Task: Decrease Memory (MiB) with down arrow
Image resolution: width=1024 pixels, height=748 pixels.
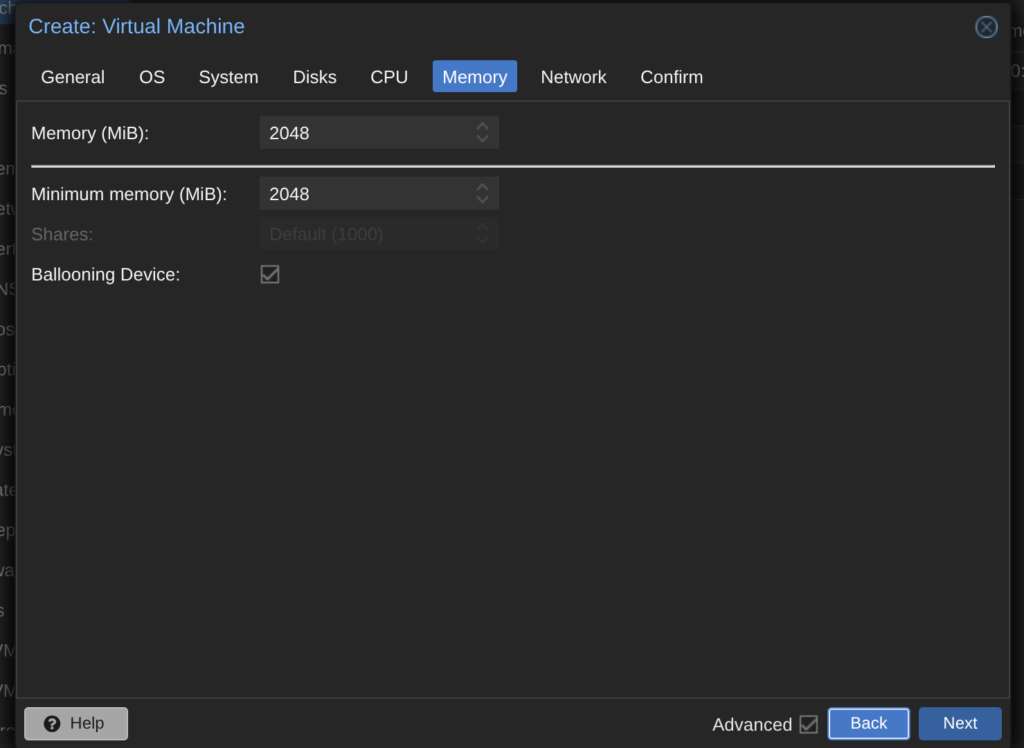Action: click(482, 139)
